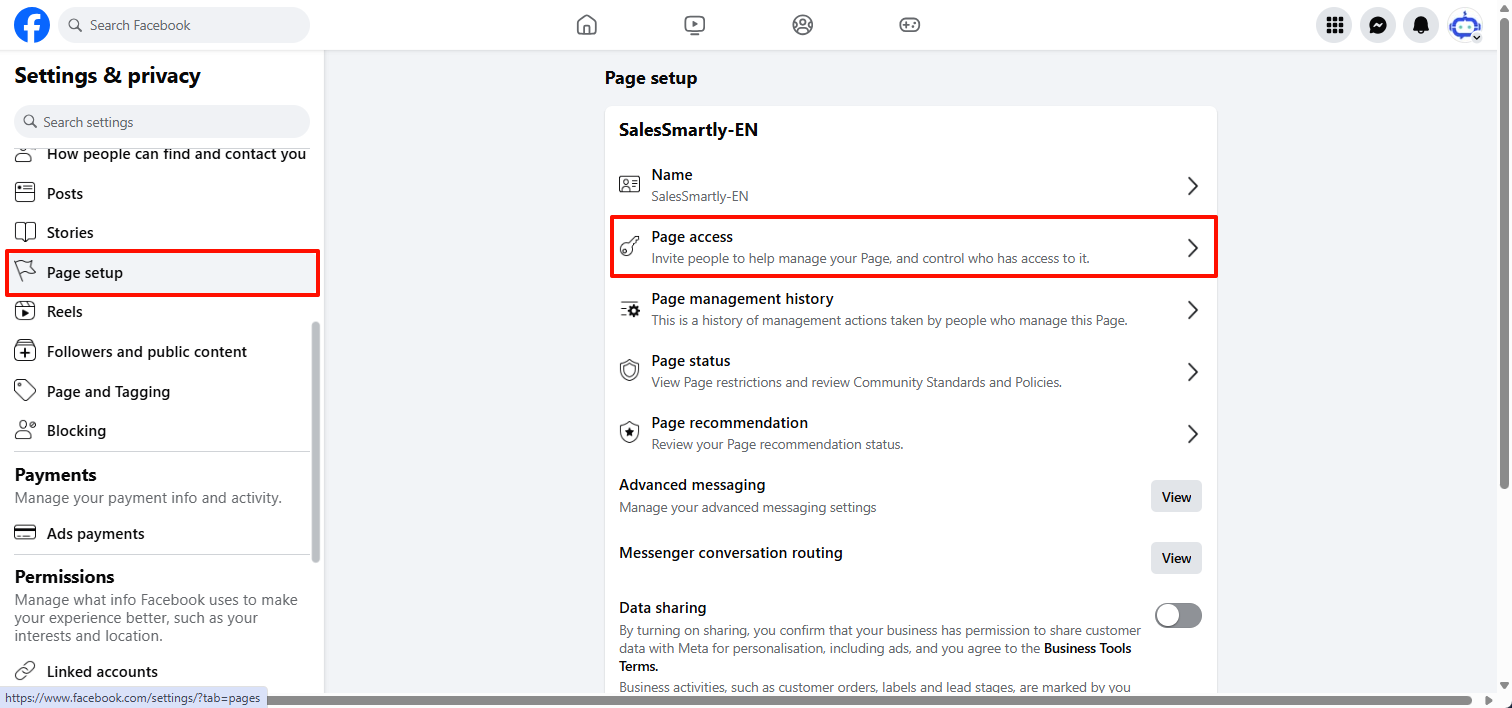Click magnifier icon in Search settings

click(29, 122)
